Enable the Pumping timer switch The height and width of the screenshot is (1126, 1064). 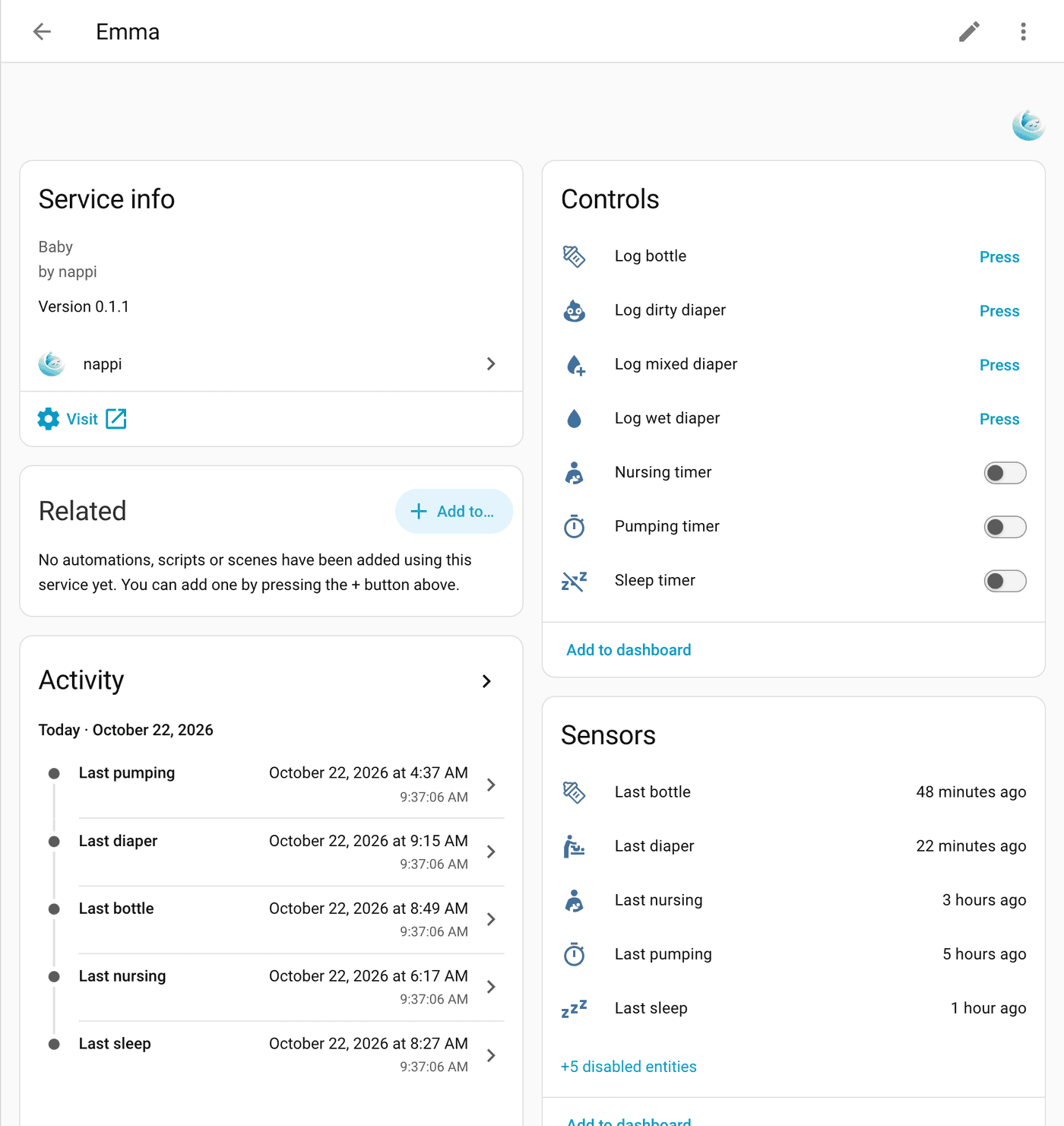tap(1005, 527)
